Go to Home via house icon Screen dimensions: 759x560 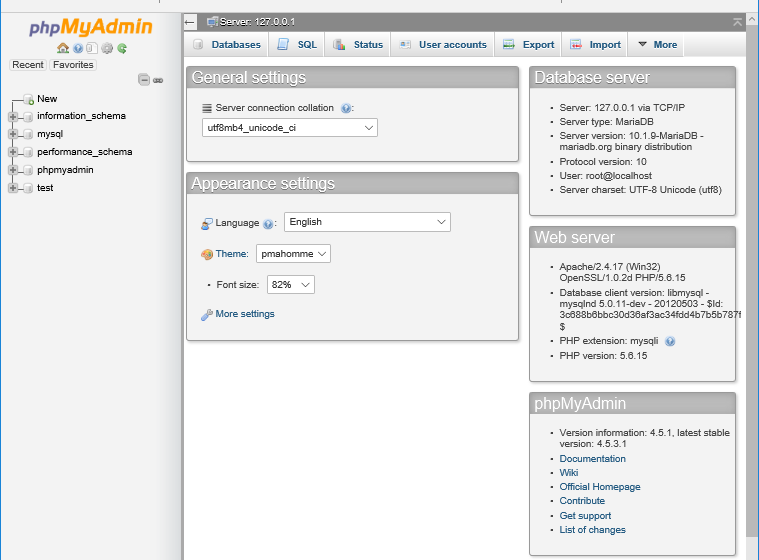point(63,48)
